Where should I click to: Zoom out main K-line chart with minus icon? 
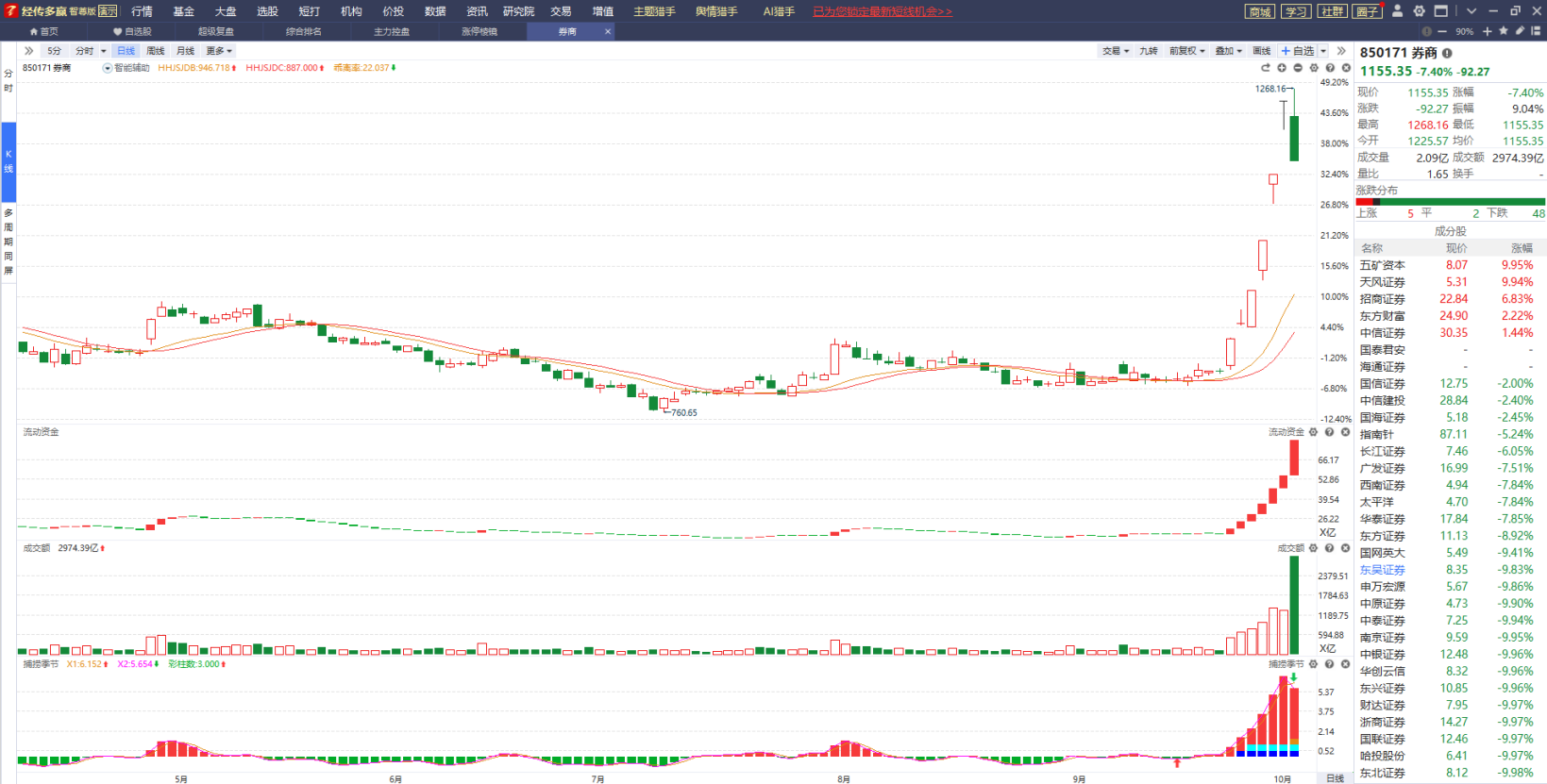point(1298,68)
